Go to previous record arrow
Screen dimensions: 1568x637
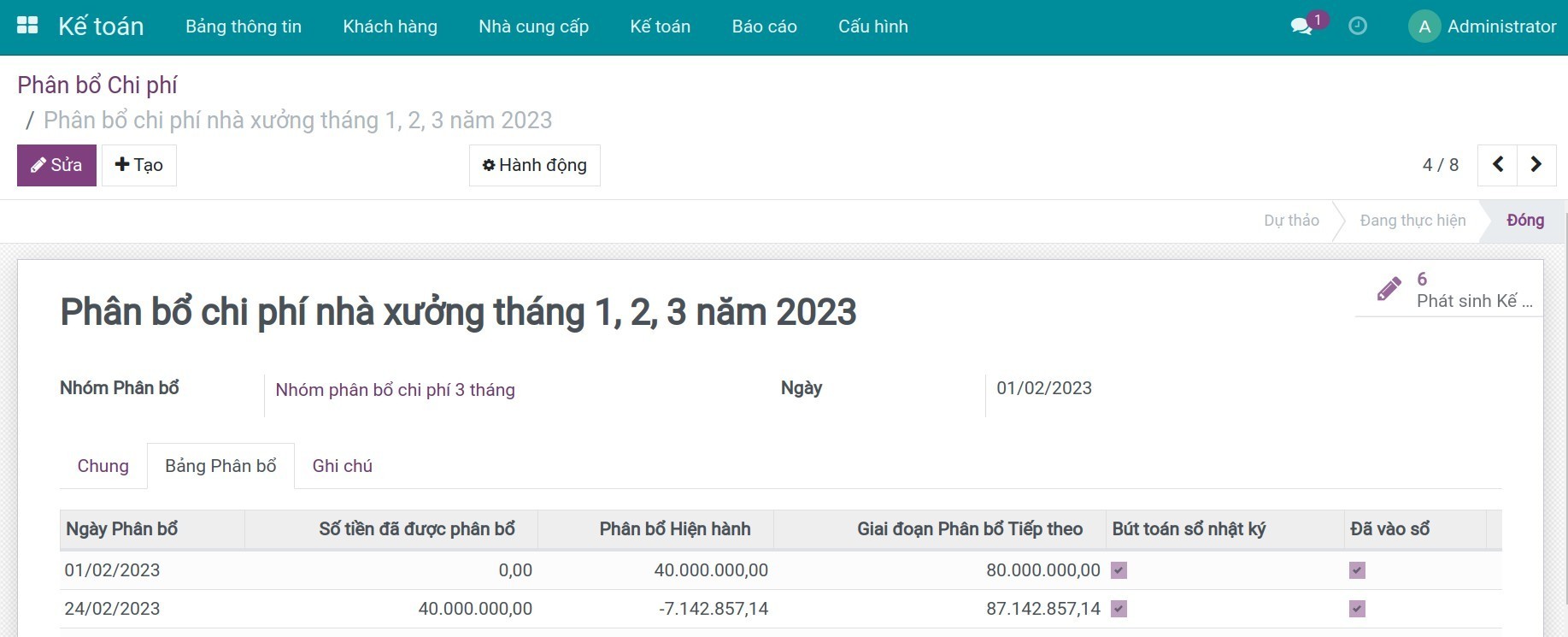[1497, 165]
